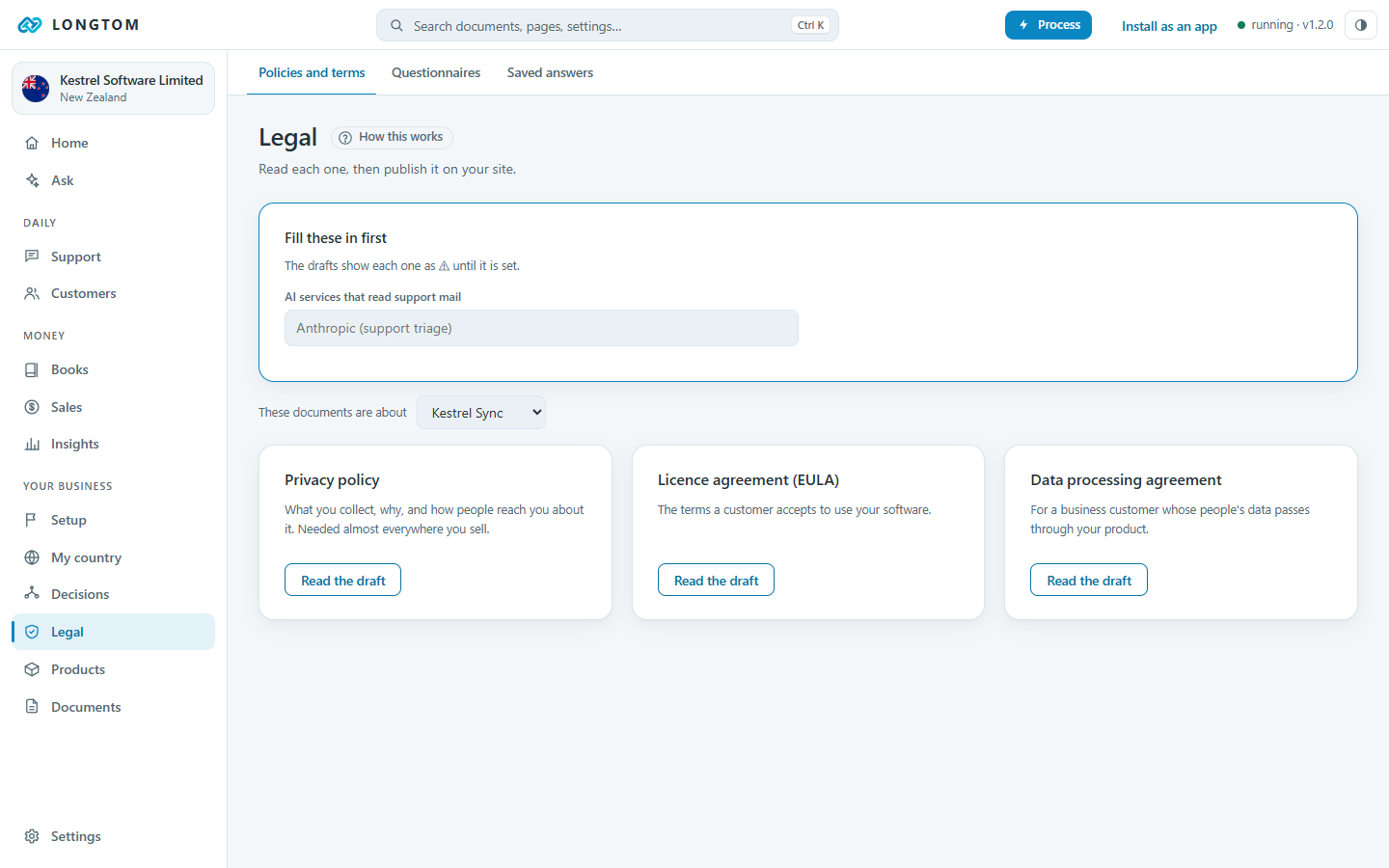This screenshot has width=1389, height=868.
Task: Open Support via its chat icon
Action: tap(32, 257)
